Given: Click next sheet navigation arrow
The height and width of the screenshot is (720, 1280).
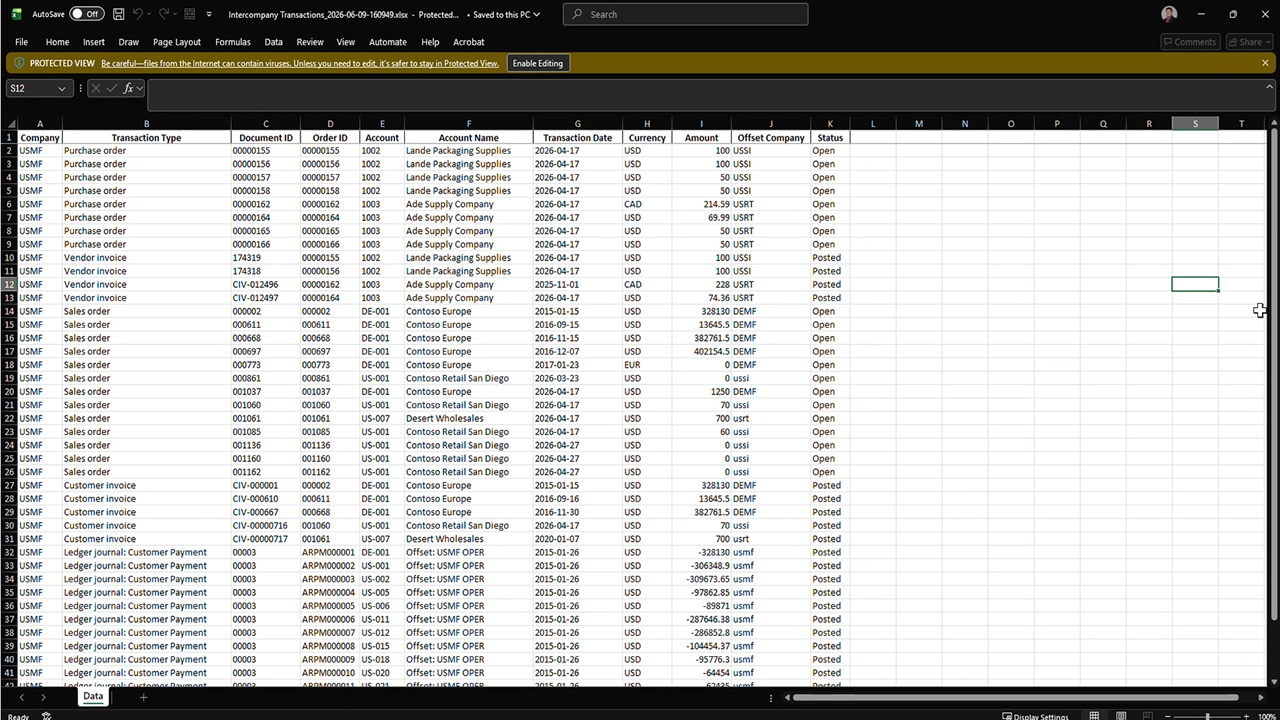Looking at the screenshot, I should coord(42,697).
